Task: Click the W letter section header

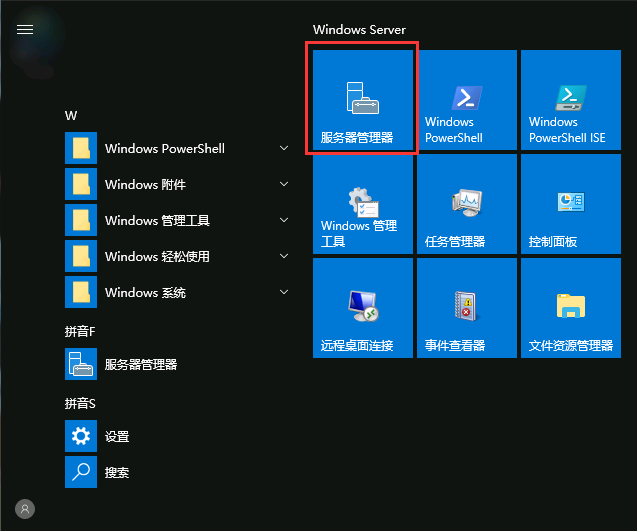Action: [x=71, y=115]
